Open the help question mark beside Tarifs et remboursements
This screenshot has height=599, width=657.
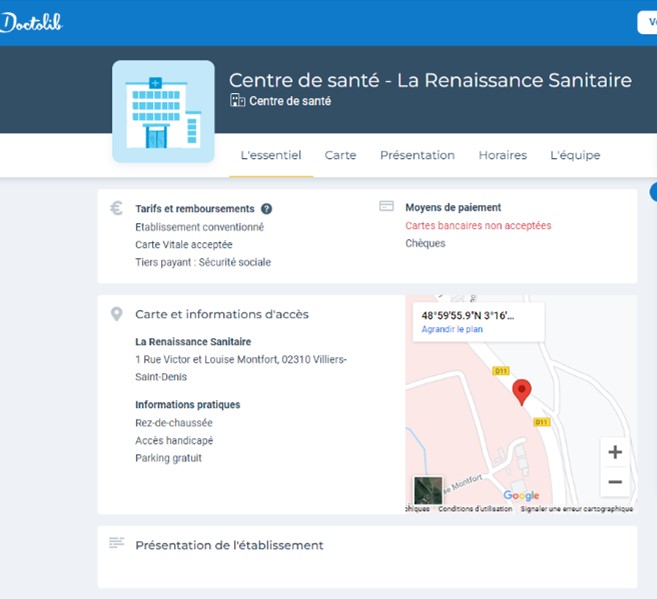point(266,209)
